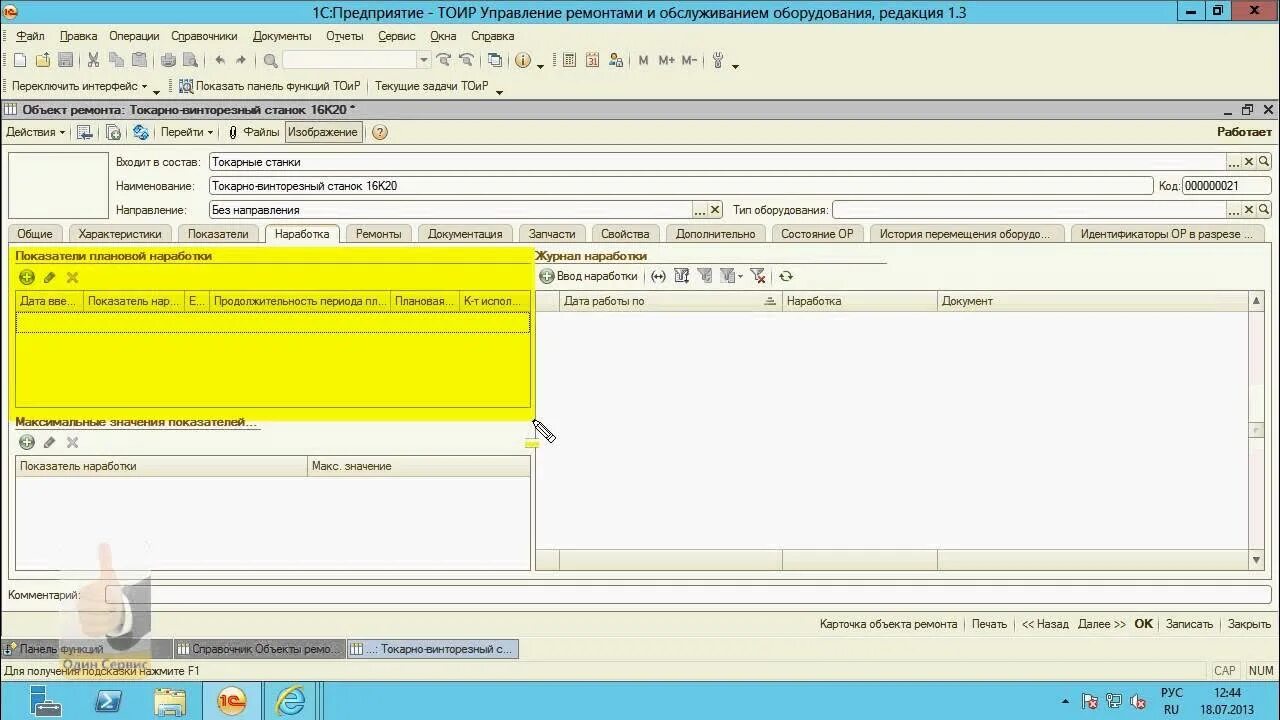Screen dimensions: 1280x720
Task: Sort by Дата работы по column header
Action: 670,301
